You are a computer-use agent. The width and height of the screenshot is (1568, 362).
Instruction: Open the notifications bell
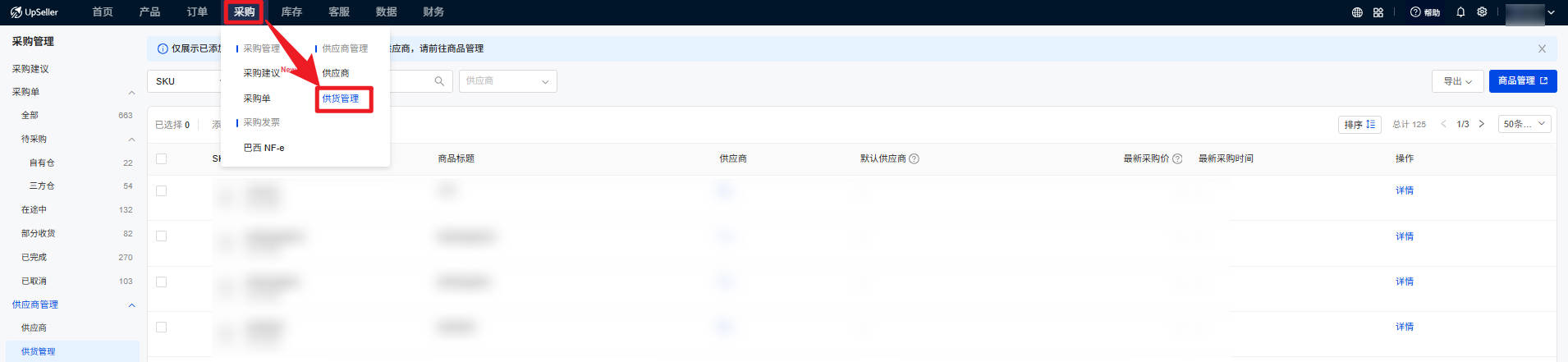[1460, 12]
